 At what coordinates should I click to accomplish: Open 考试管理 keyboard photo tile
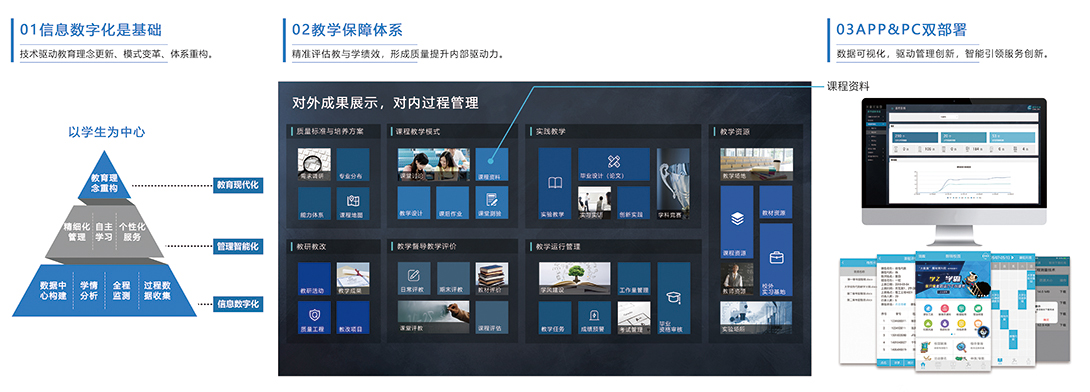[633, 318]
